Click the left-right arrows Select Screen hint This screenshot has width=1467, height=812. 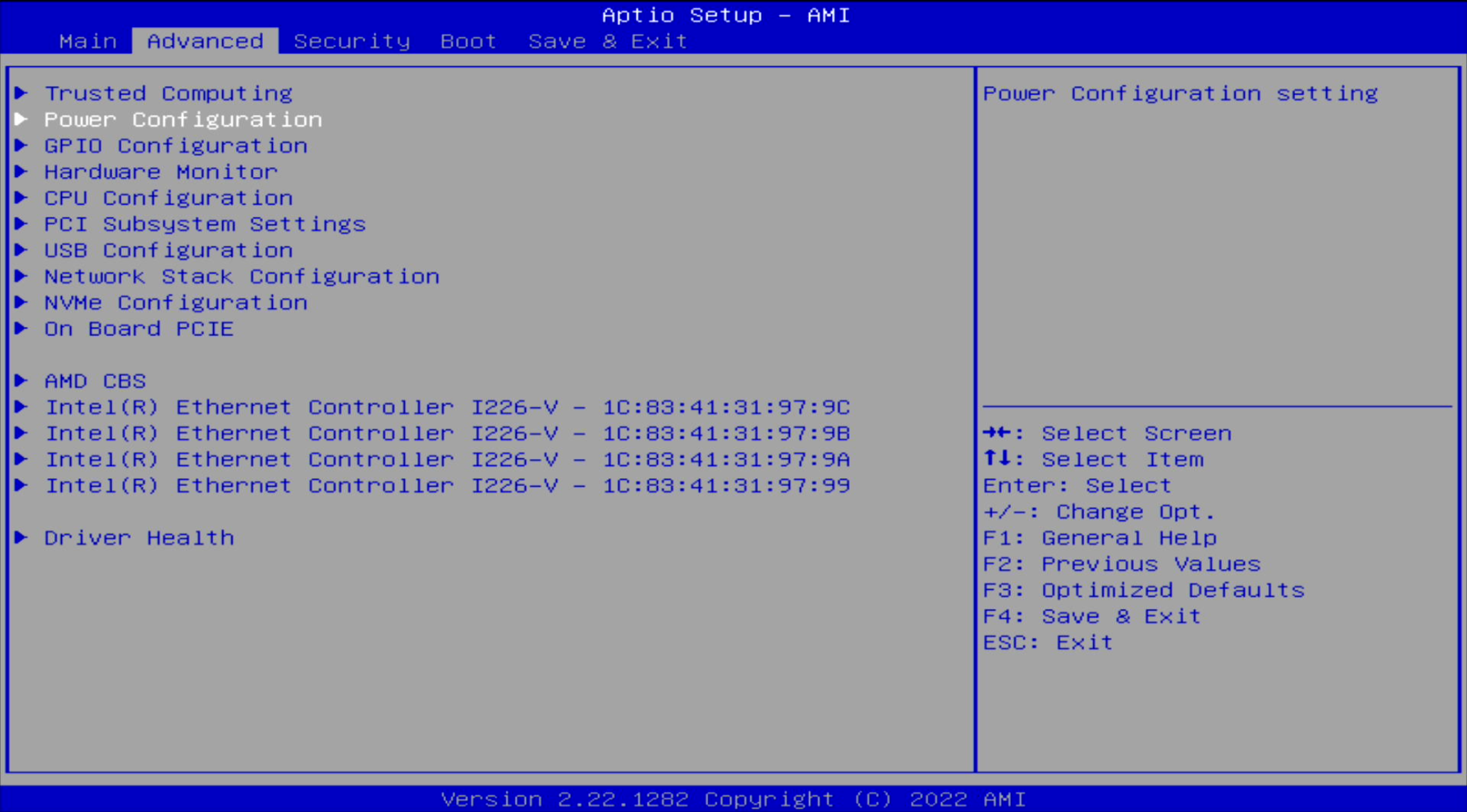[1108, 433]
